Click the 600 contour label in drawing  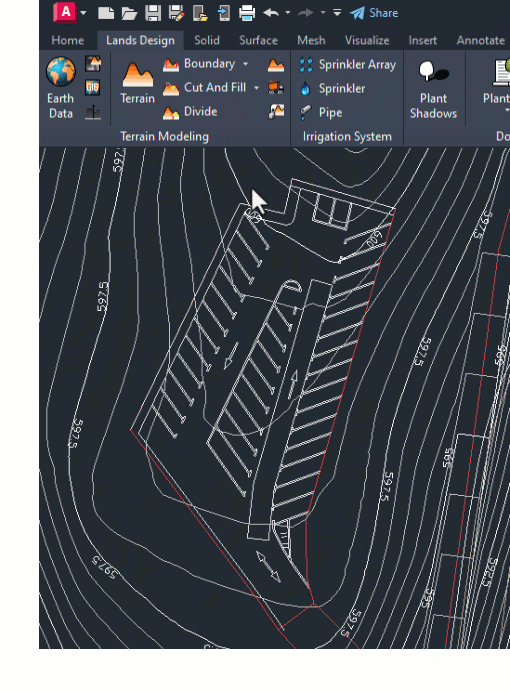(x=373, y=238)
